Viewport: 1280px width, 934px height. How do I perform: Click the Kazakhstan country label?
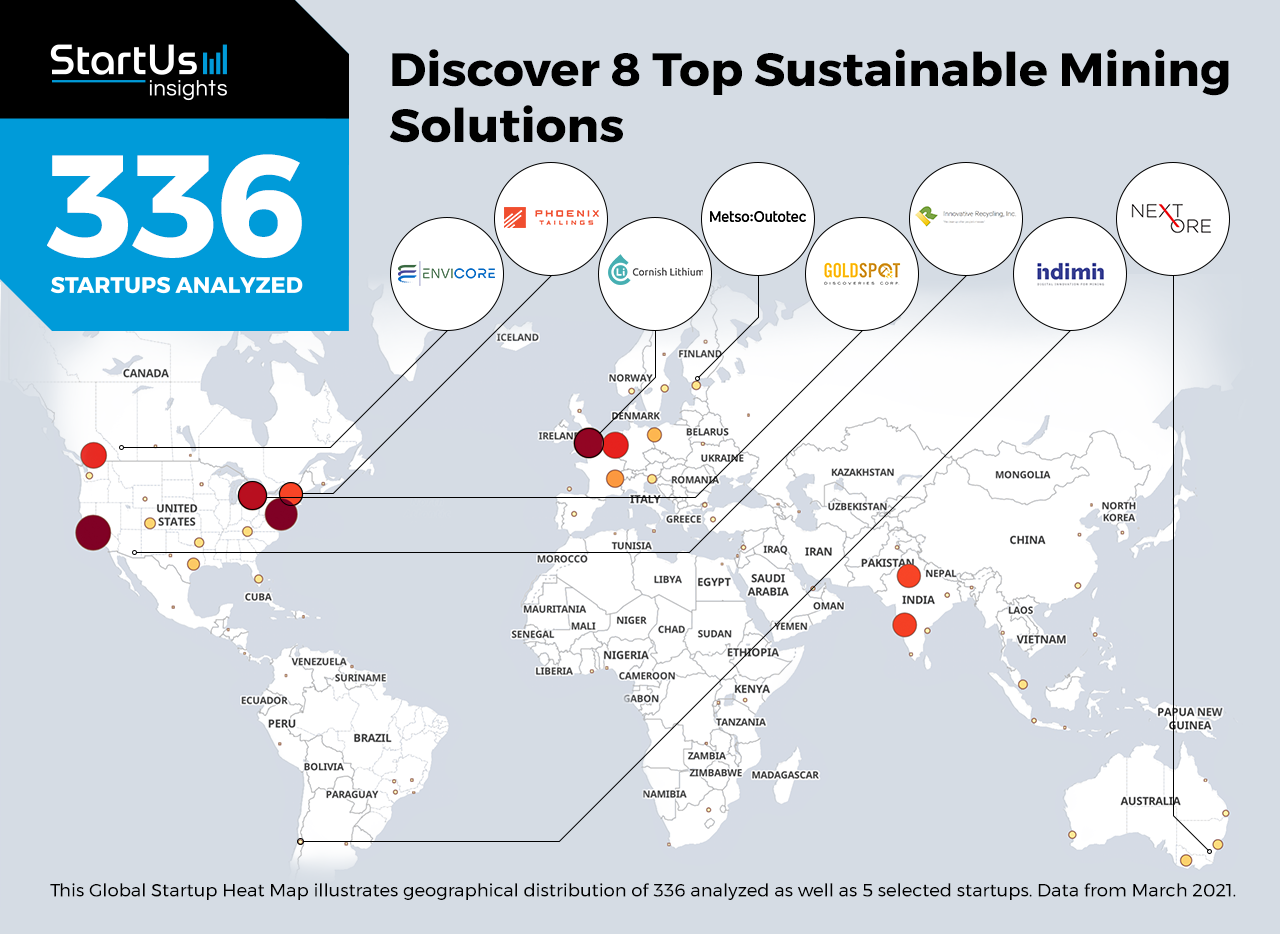pos(862,472)
